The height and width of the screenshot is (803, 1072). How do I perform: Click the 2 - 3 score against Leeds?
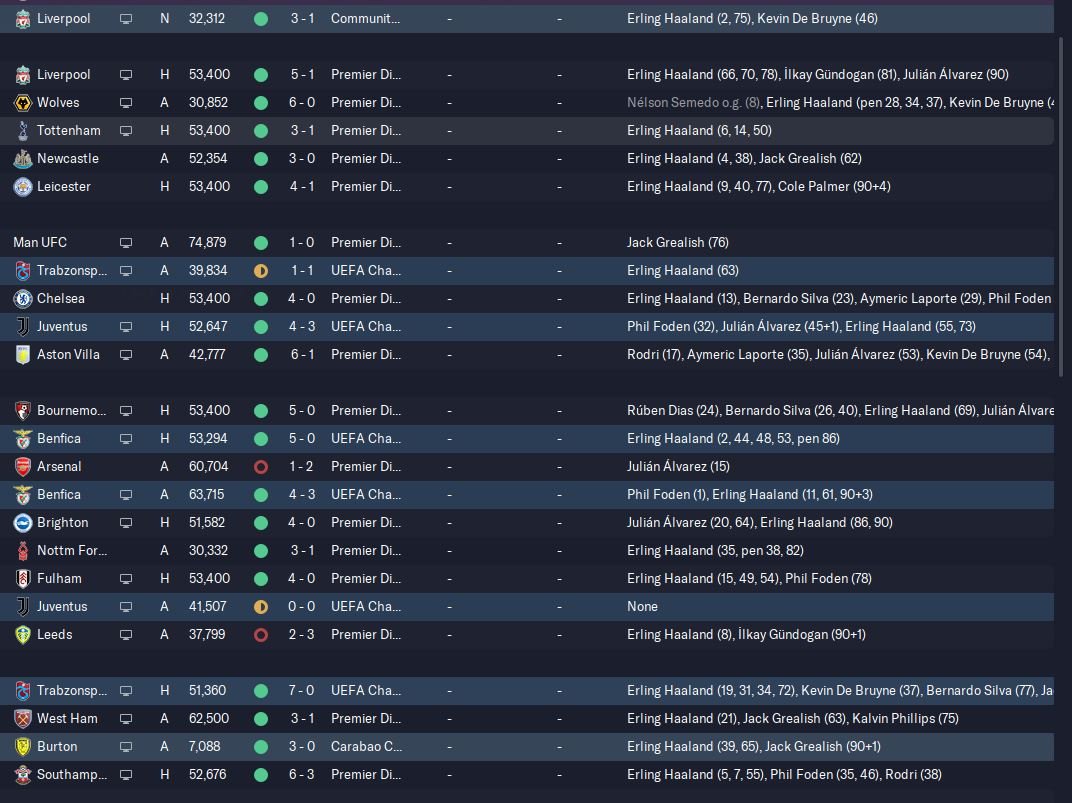[x=302, y=635]
